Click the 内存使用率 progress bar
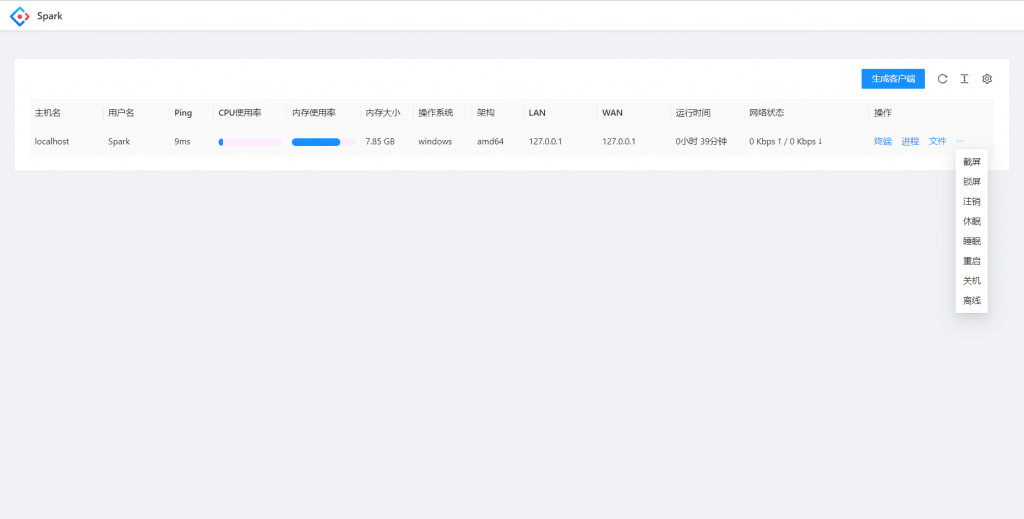The height and width of the screenshot is (519, 1024). (323, 142)
